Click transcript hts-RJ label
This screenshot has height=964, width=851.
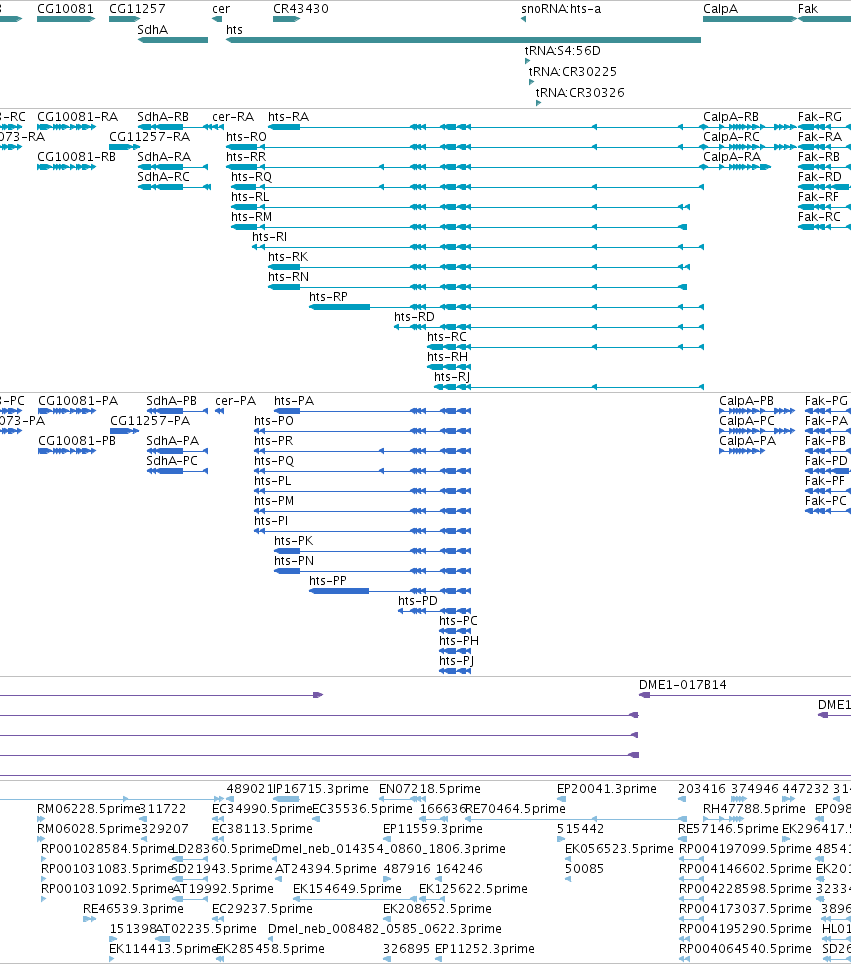tap(452, 376)
